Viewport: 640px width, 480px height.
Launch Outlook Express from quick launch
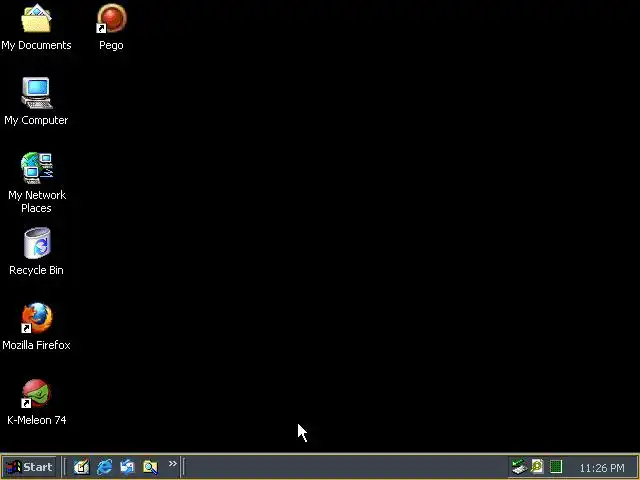coord(127,467)
